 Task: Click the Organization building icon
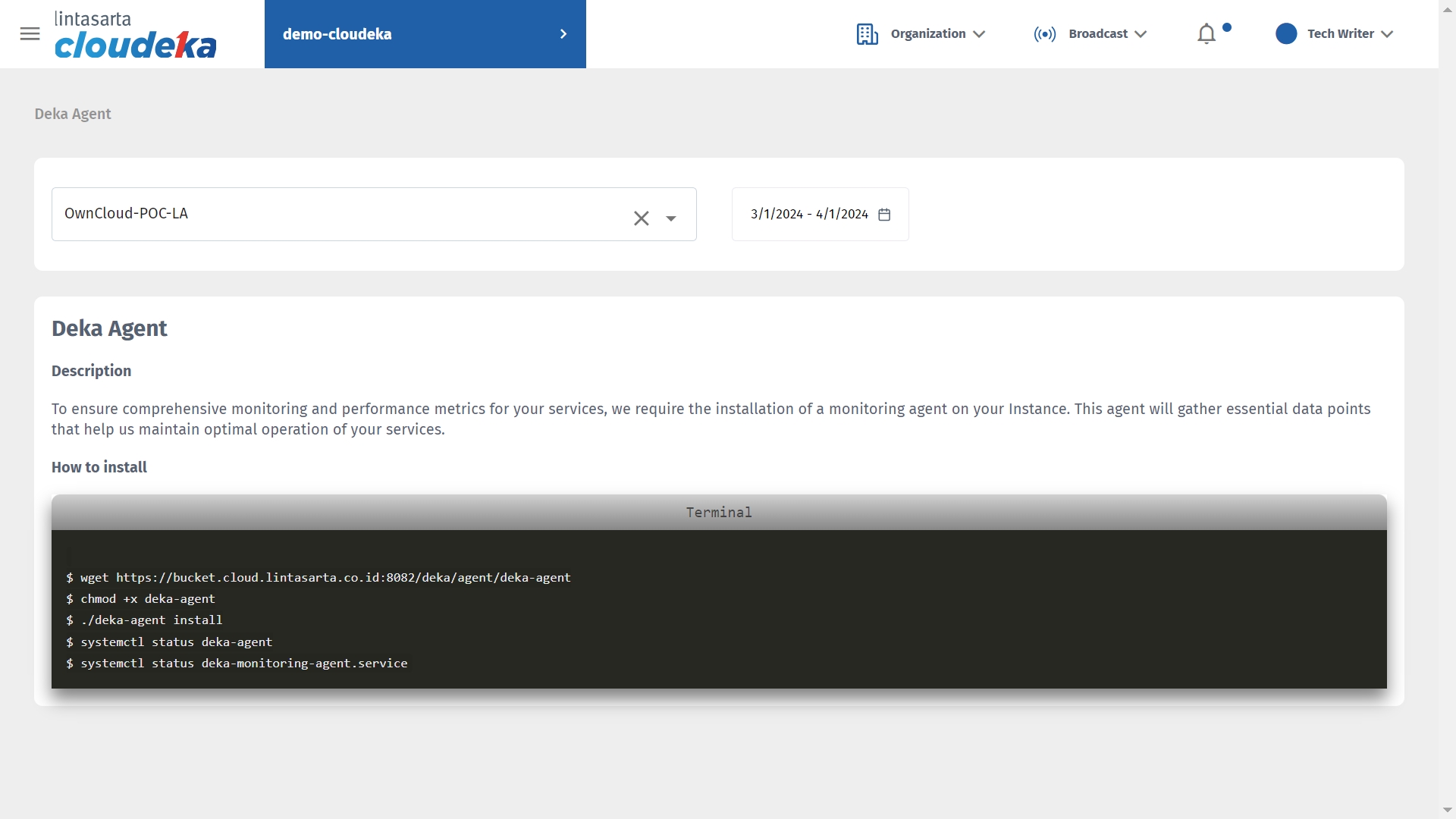point(867,34)
